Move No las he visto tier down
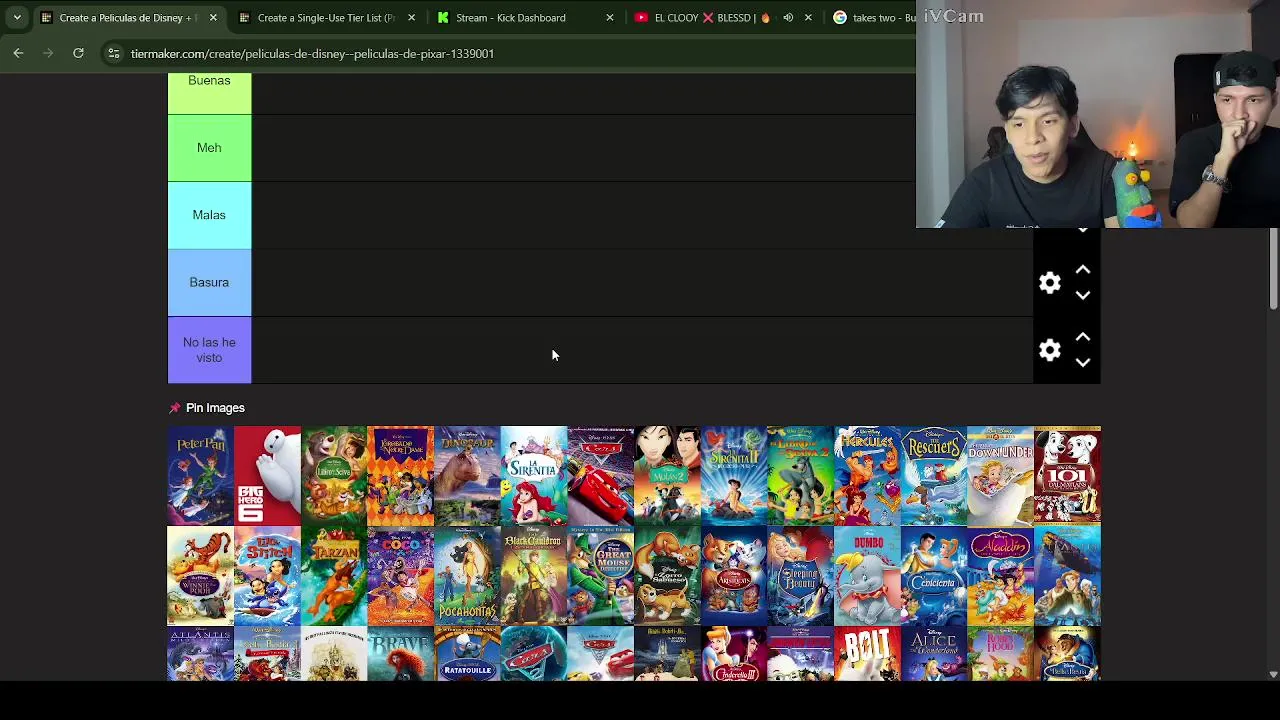The height and width of the screenshot is (720, 1280). pyautogui.click(x=1083, y=362)
